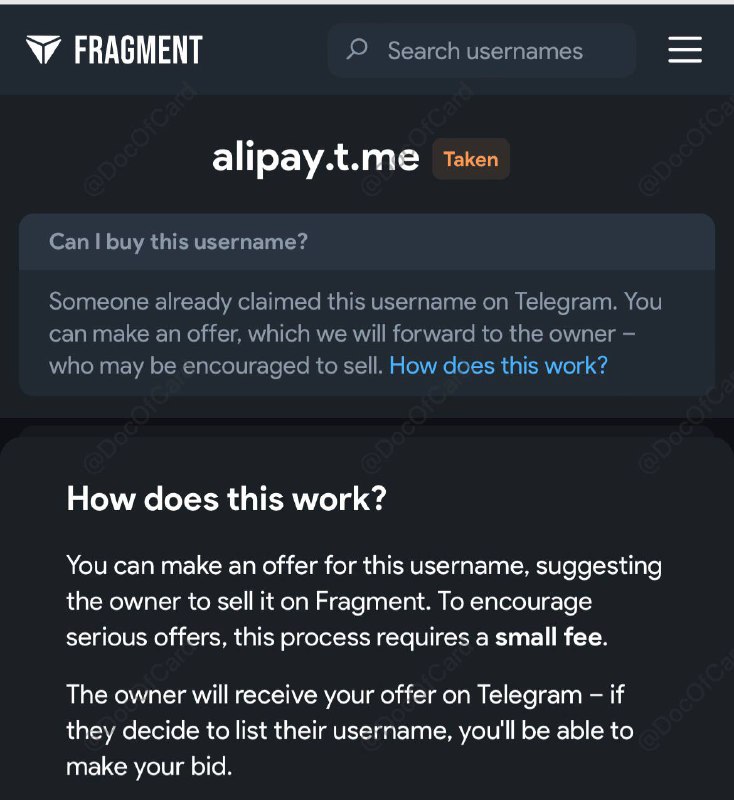Collapse the 'How does this work?' panel
This screenshot has height=800, width=734.
tap(228, 498)
